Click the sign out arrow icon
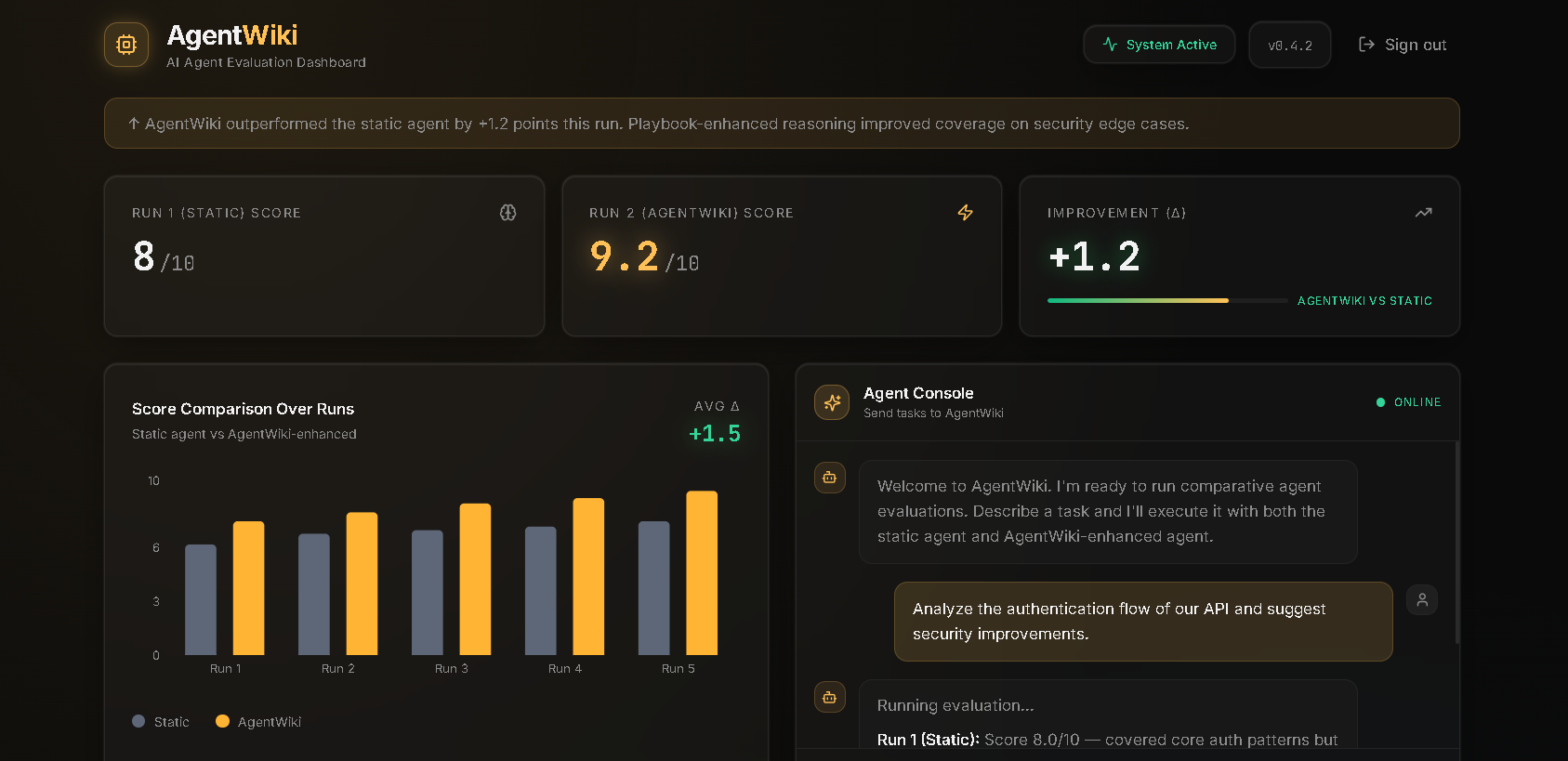The height and width of the screenshot is (761, 1568). [1366, 45]
